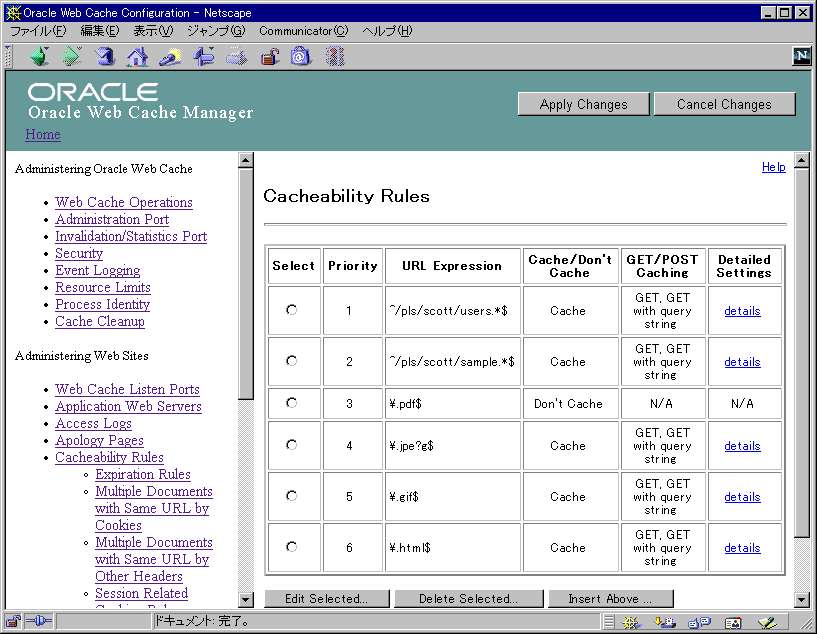Reload the page using toolbar icon
The width and height of the screenshot is (817, 634).
pyautogui.click(x=105, y=56)
